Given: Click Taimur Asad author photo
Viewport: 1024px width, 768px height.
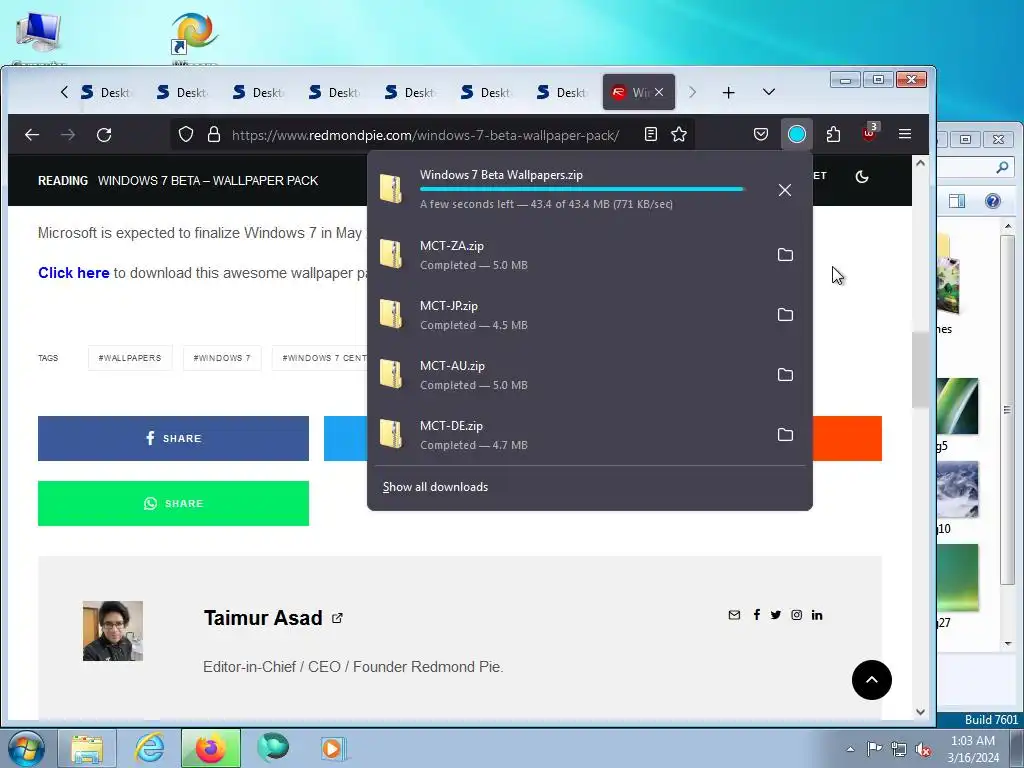Looking at the screenshot, I should tap(113, 631).
